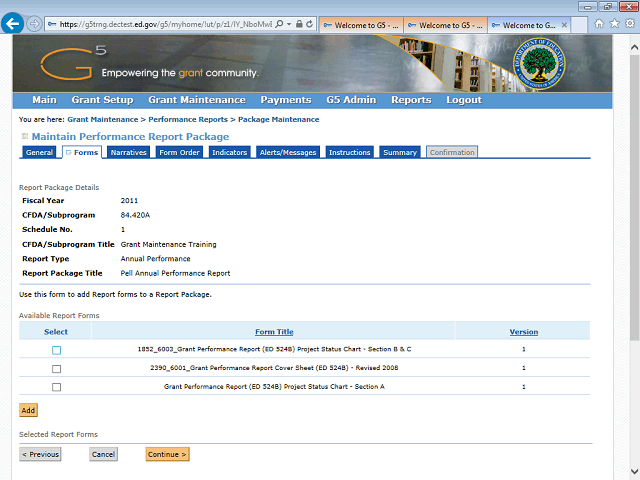Image resolution: width=640 pixels, height=480 pixels.
Task: Open the Main menu
Action: pyautogui.click(x=44, y=100)
